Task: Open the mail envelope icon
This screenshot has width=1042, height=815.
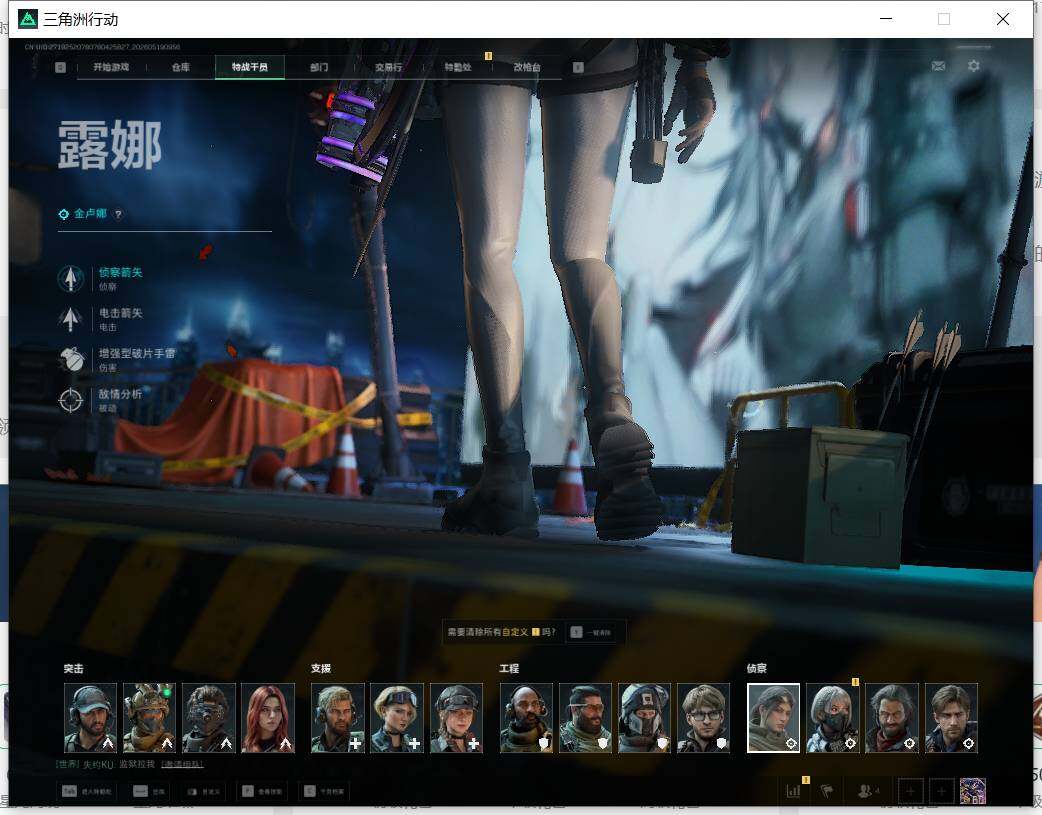Action: [938, 66]
